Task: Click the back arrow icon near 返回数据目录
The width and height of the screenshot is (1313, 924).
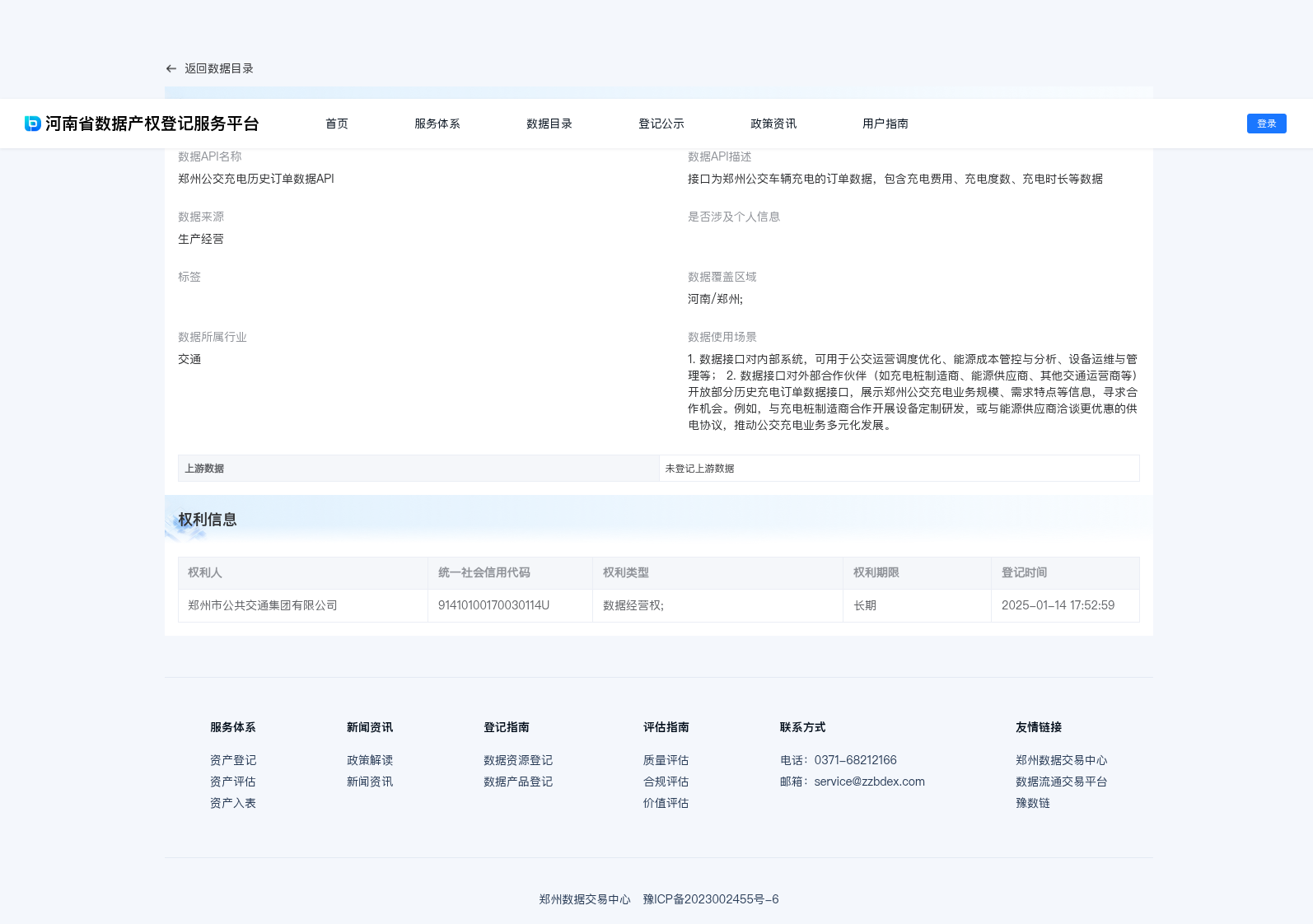Action: 171,68
